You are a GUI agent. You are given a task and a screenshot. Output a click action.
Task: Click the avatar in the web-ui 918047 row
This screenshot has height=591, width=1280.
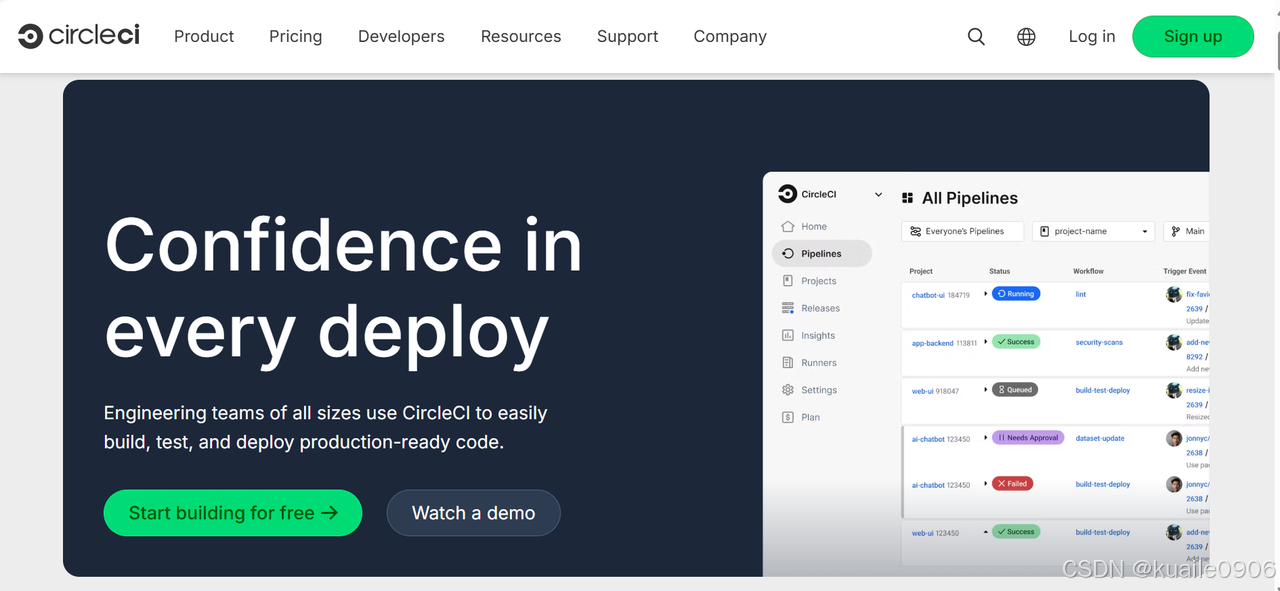click(1174, 390)
